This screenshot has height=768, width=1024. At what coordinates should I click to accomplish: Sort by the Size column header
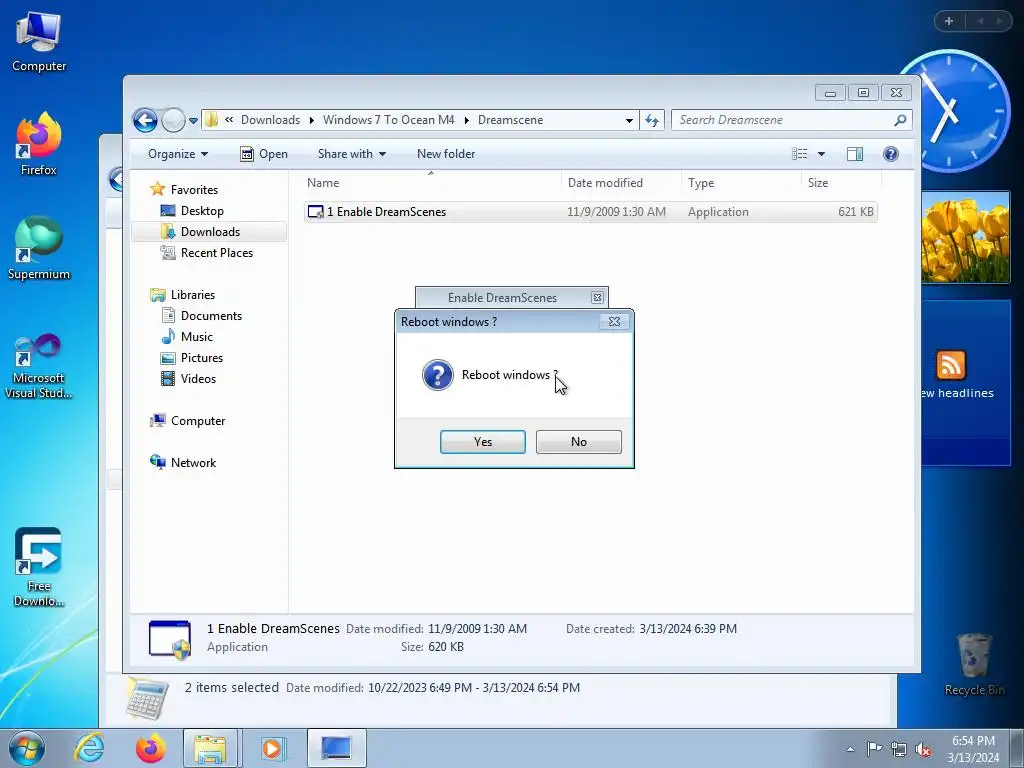coord(841,183)
